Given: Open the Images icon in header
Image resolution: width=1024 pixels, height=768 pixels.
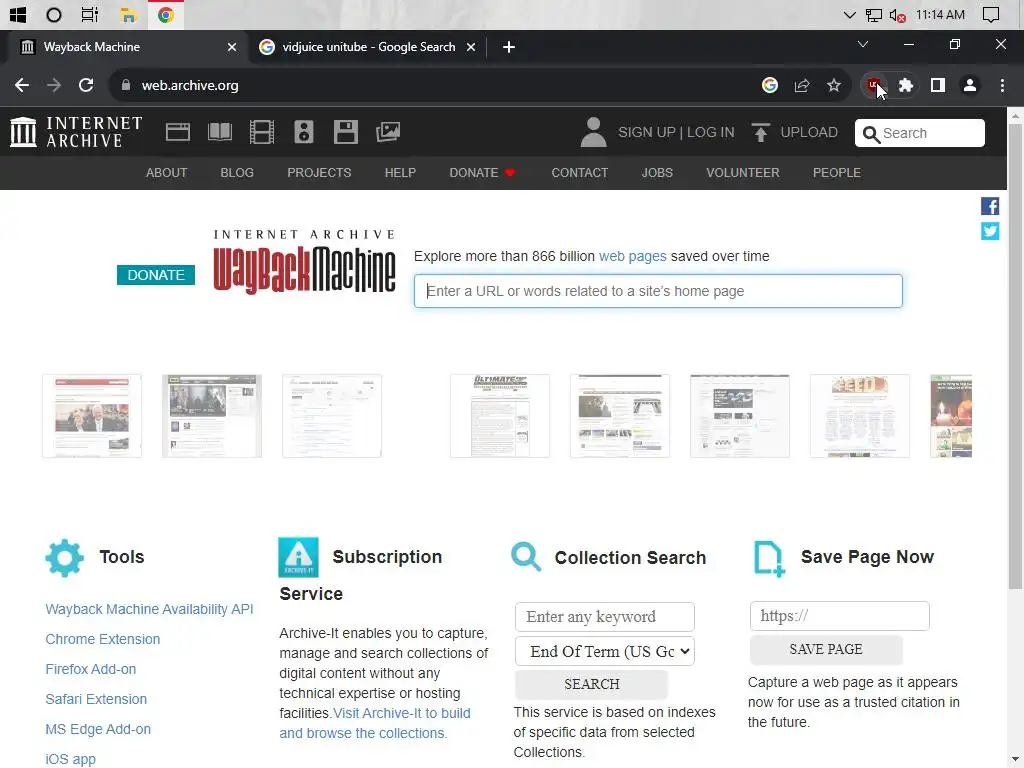Looking at the screenshot, I should 388,132.
